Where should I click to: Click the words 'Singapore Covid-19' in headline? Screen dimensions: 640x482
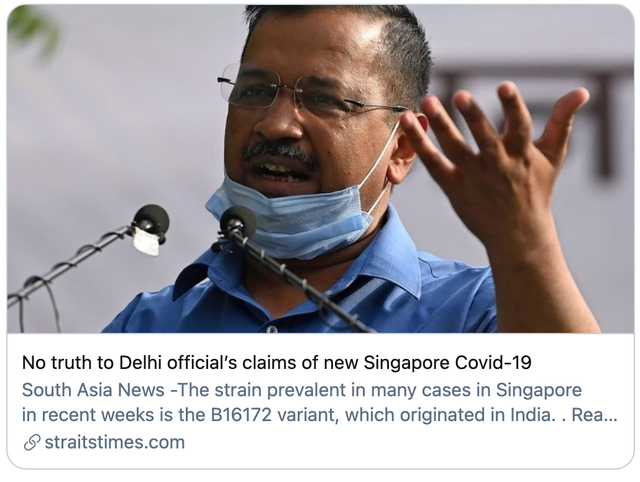pos(447,362)
